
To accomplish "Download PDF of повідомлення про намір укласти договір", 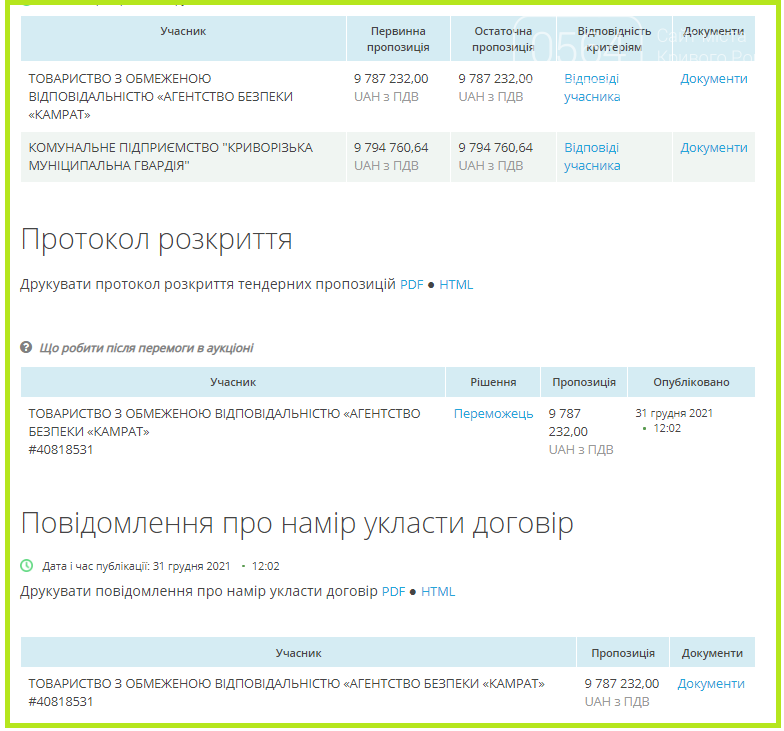I will click(x=394, y=591).
